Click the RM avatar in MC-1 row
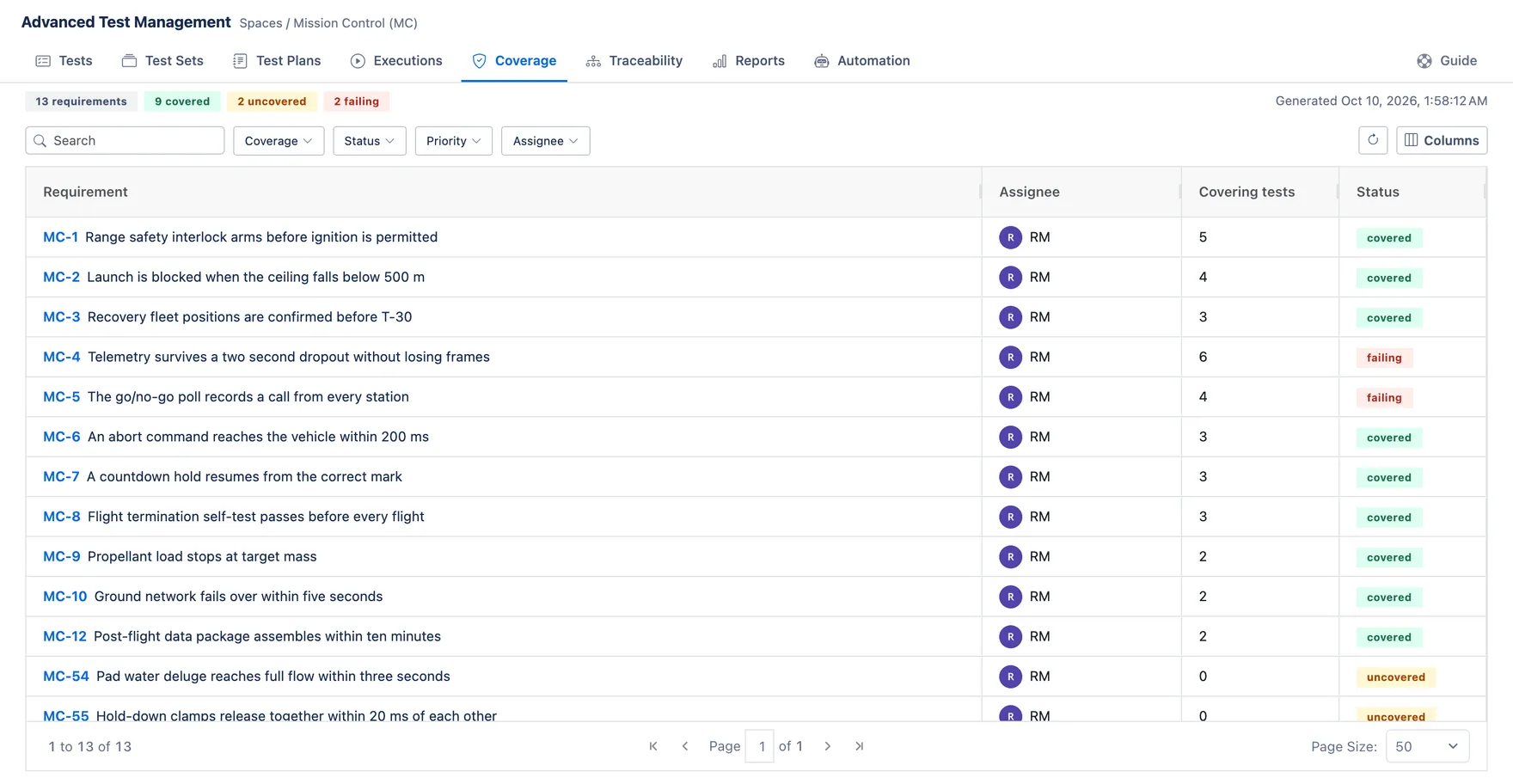1513x784 pixels. pos(1010,237)
